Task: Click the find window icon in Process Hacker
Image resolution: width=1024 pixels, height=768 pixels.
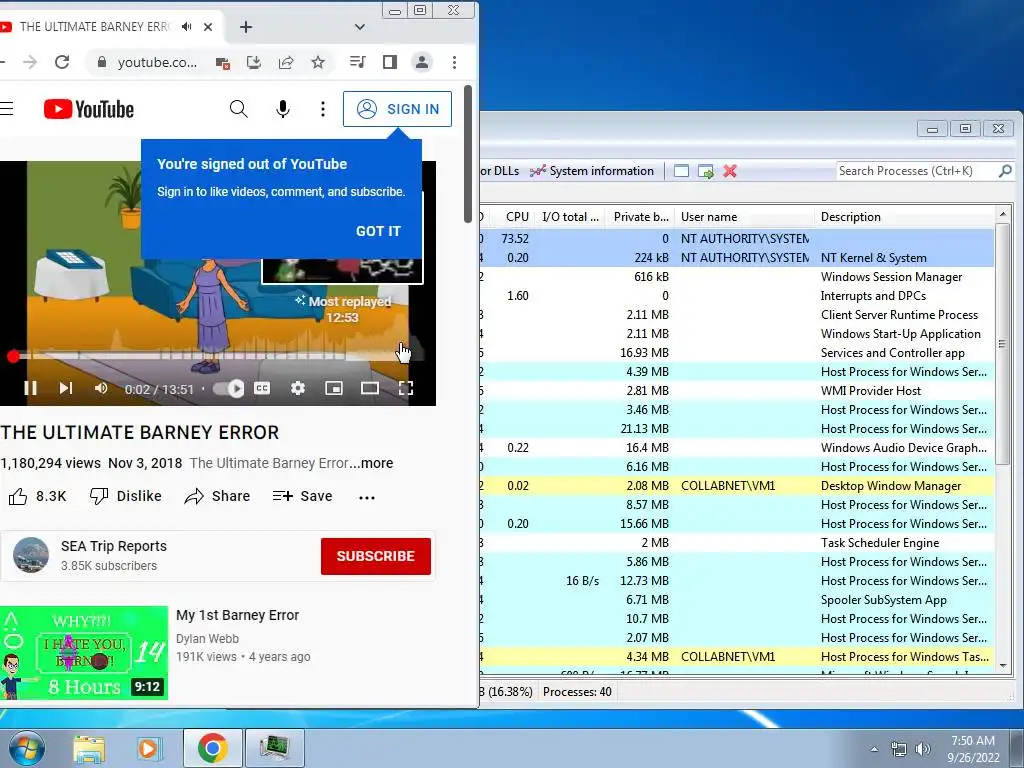Action: point(681,171)
